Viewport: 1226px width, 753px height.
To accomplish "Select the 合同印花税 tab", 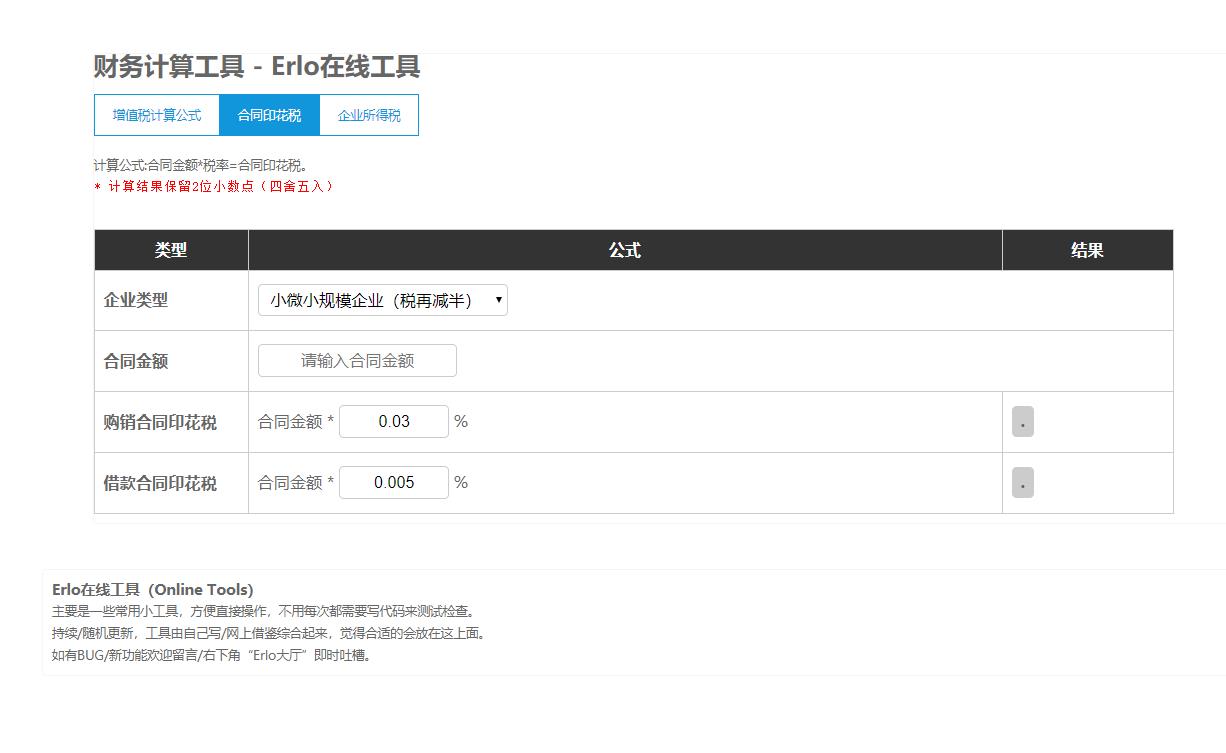I will [269, 115].
